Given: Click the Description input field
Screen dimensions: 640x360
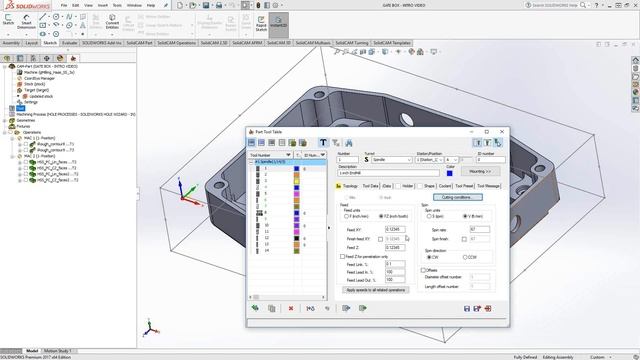Looking at the screenshot, I should [388, 173].
